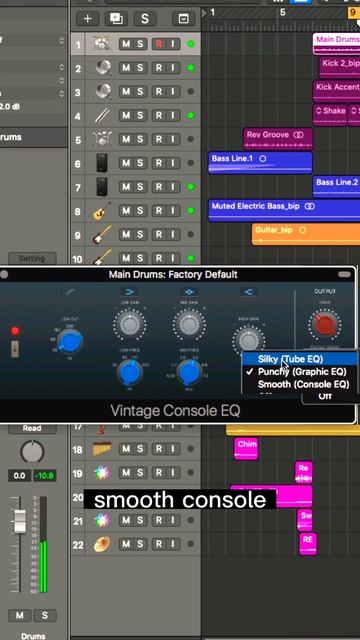Toggle the low cut filter icon
Viewport: 360px width, 640px height.
pyautogui.click(x=70, y=291)
